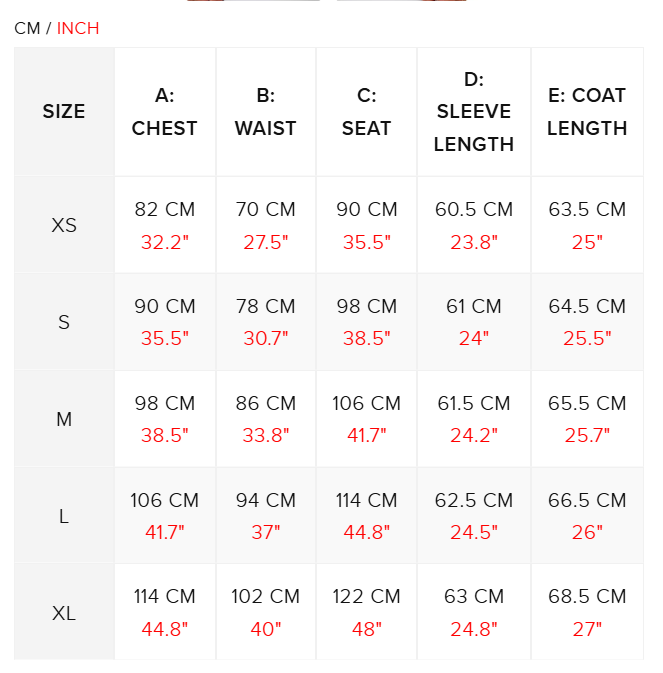Choose the M size row label
This screenshot has height=673, width=663.
click(64, 419)
